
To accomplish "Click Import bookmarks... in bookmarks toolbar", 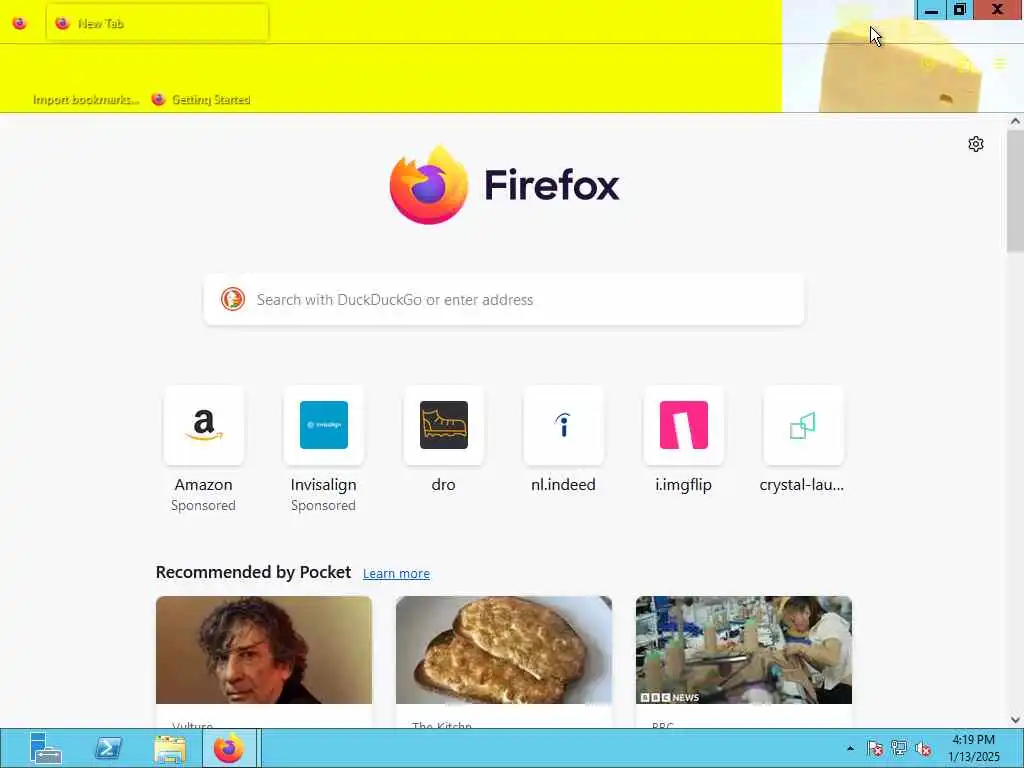I will [86, 99].
